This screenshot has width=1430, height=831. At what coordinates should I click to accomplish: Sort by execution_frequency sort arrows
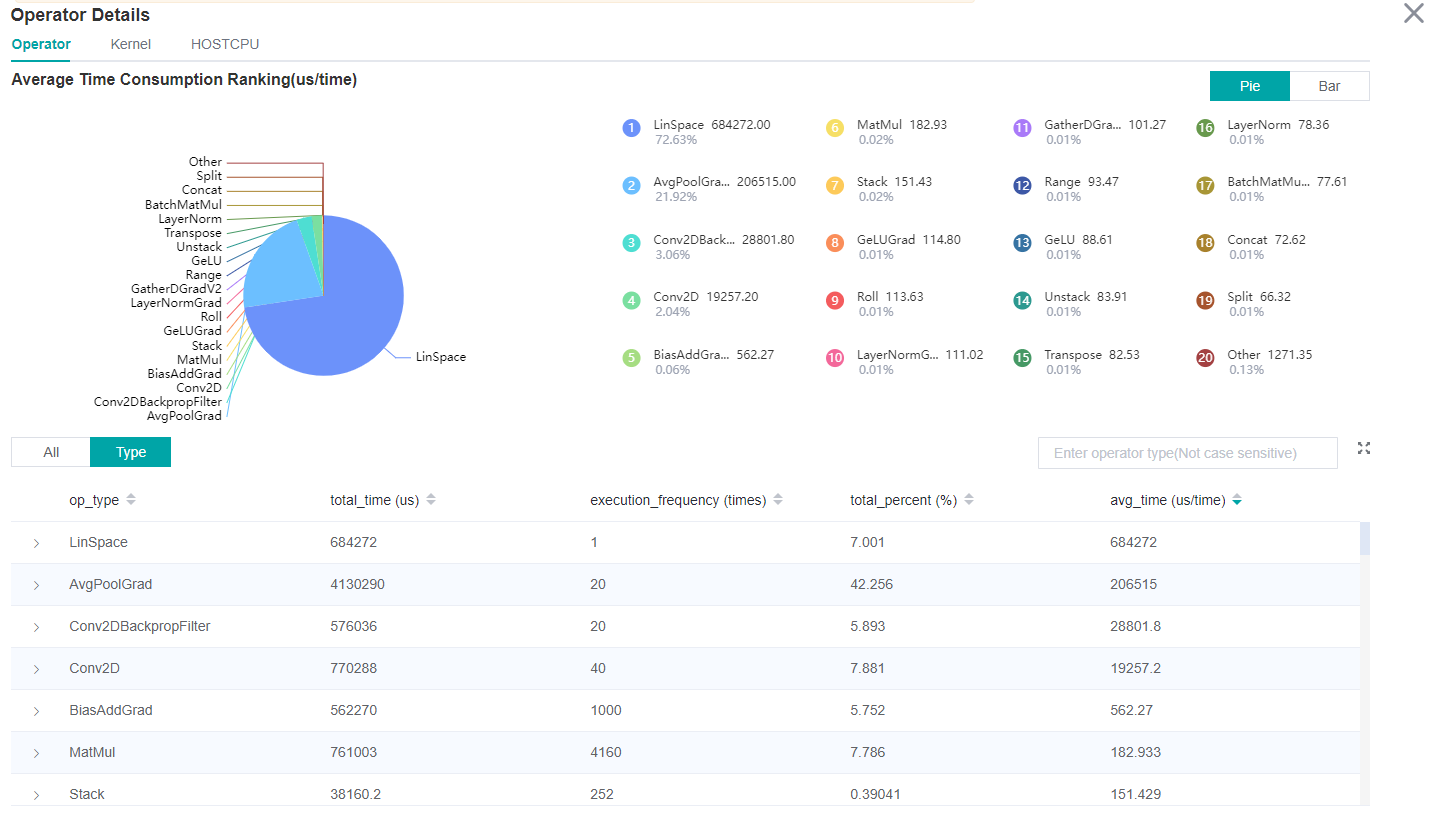point(778,500)
